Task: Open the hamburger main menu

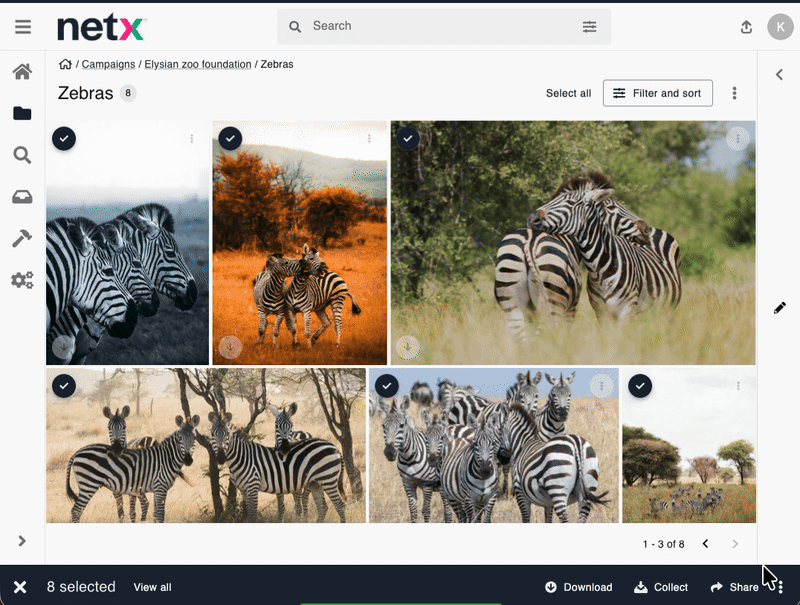Action: (22, 27)
